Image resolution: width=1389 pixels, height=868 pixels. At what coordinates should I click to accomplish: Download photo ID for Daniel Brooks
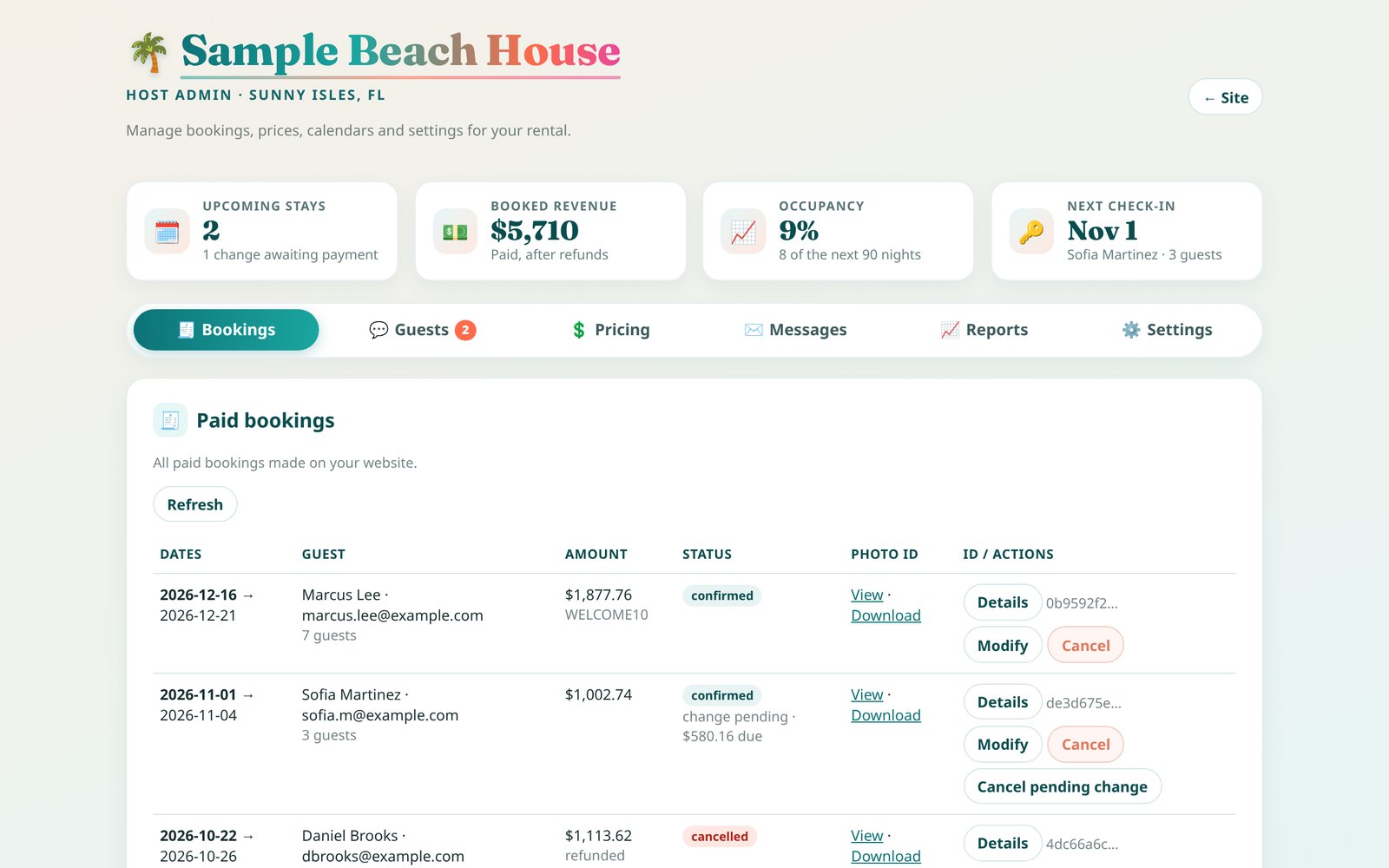[x=885, y=856]
